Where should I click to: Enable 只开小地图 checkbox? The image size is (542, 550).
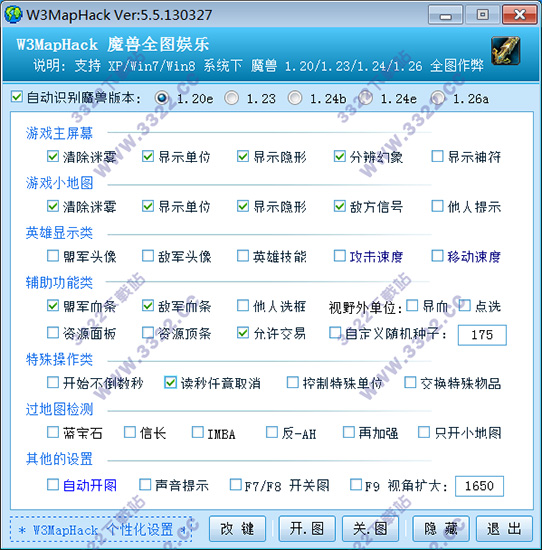pos(424,432)
